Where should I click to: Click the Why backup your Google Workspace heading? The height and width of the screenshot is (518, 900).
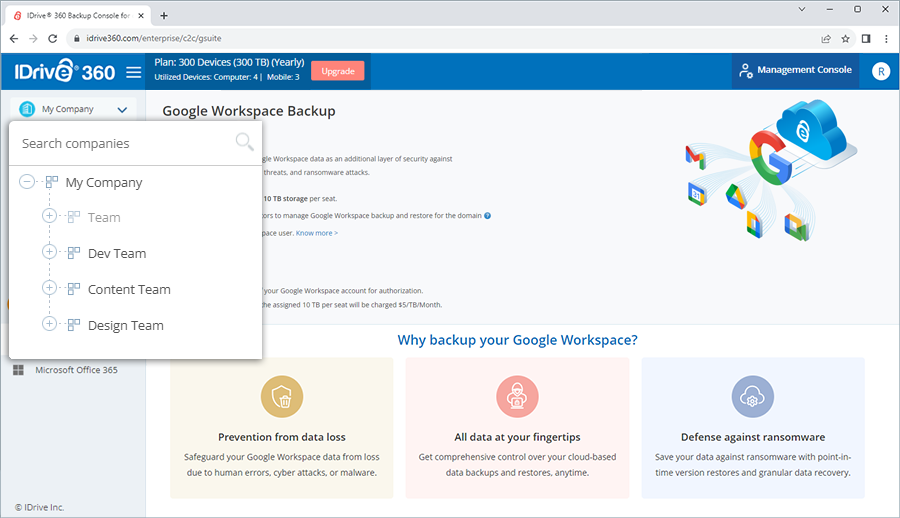[x=517, y=340]
